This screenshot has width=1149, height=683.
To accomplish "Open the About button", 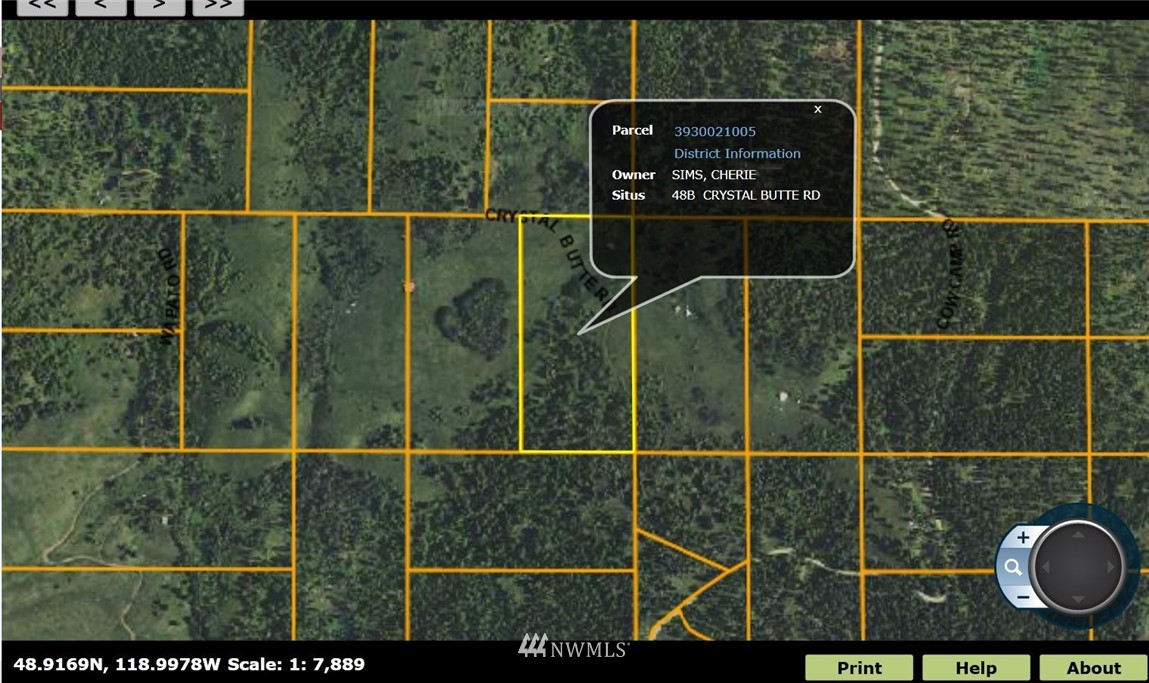I will point(1093,668).
